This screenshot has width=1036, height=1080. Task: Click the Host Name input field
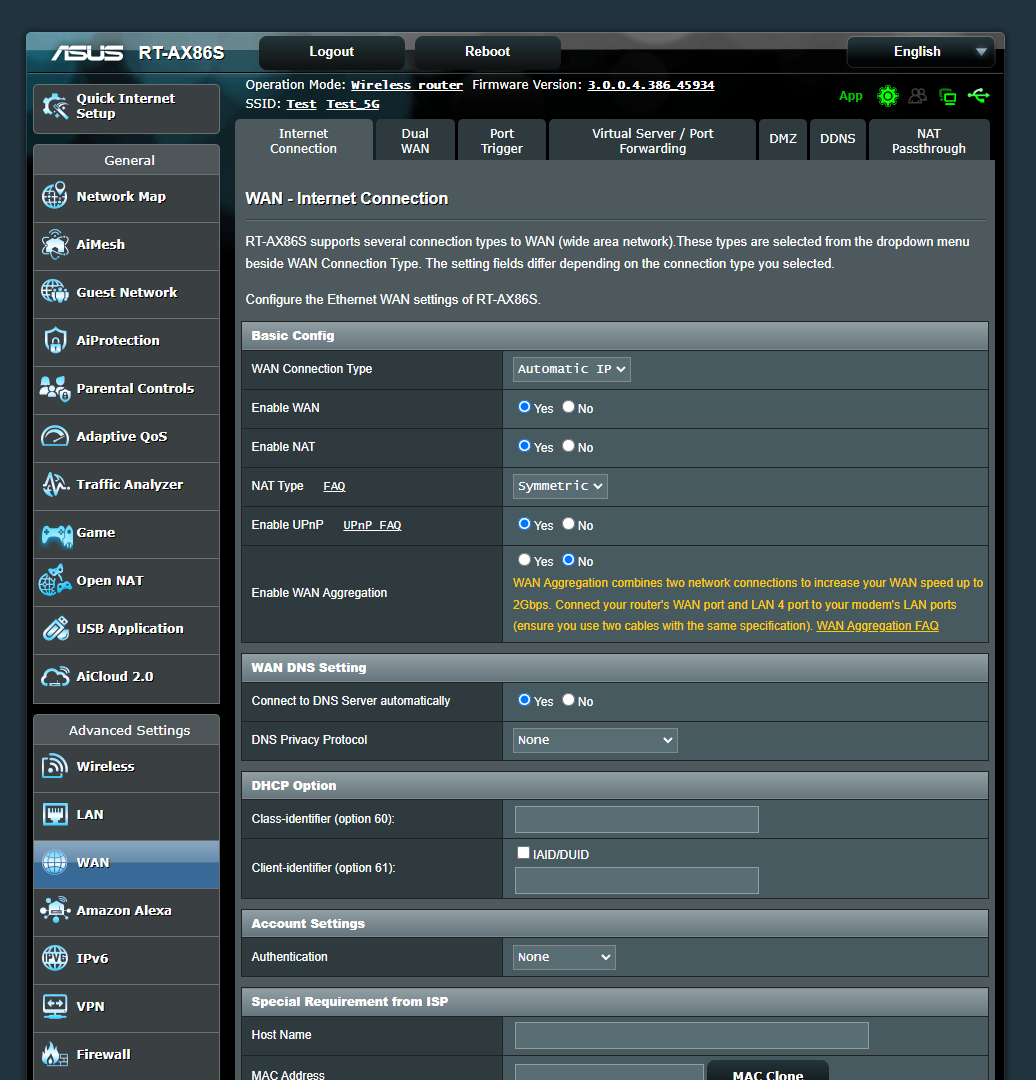690,1035
